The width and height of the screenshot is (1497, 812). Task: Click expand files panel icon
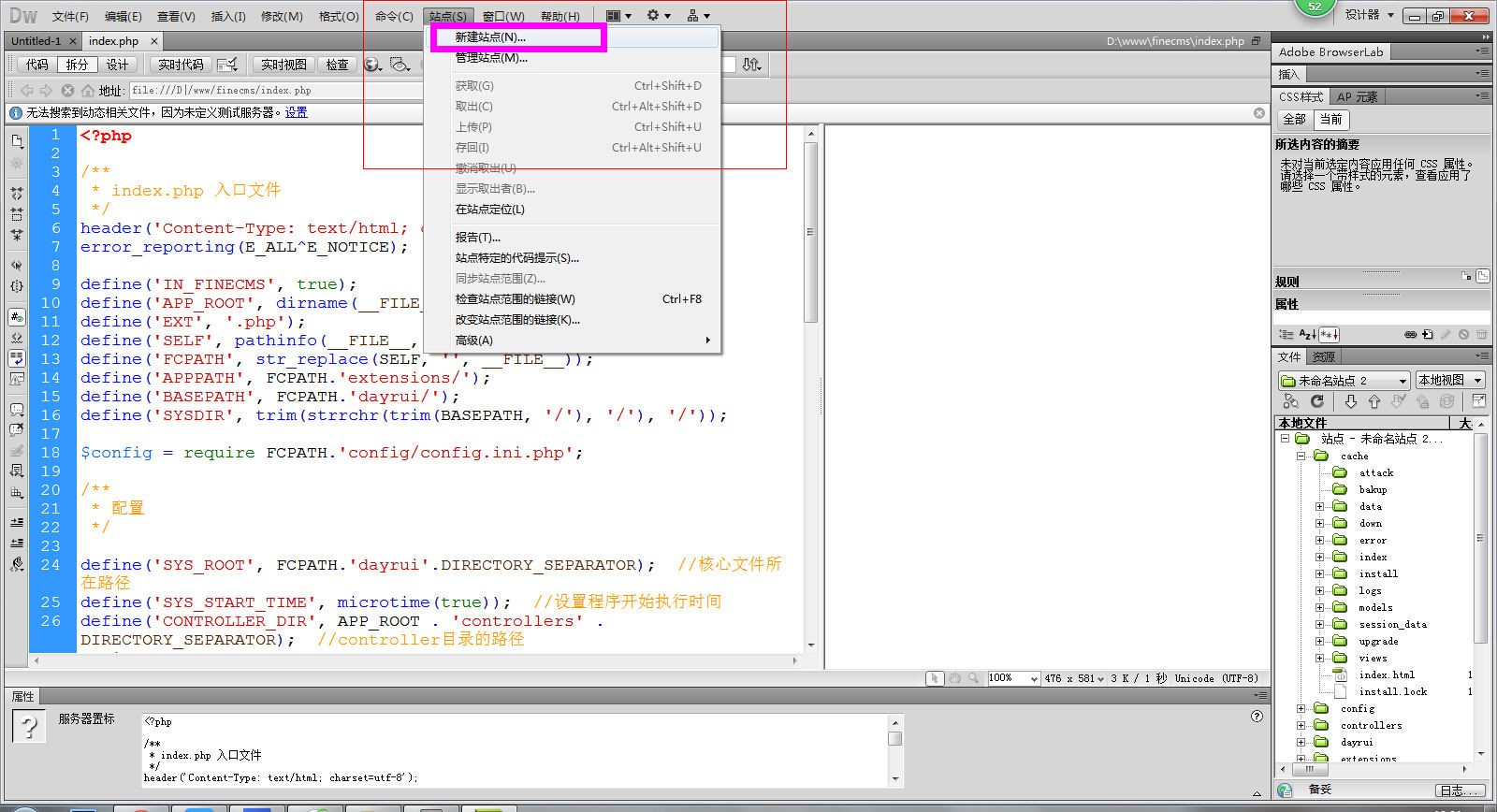(1479, 401)
